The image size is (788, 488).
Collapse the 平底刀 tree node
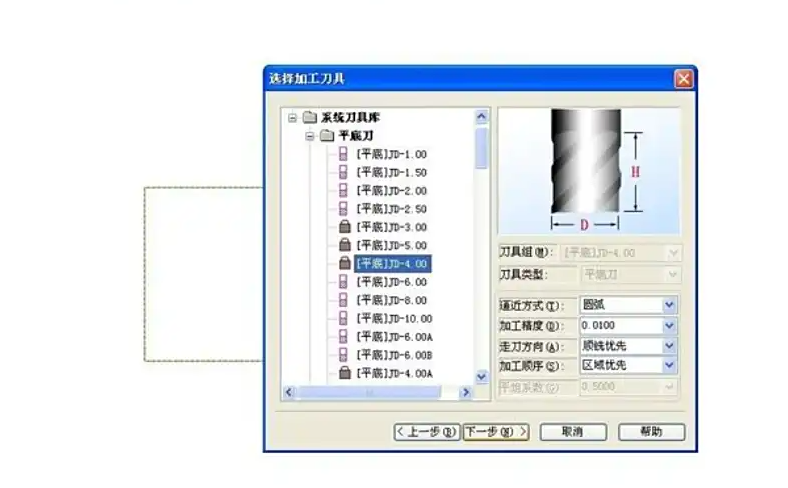tap(310, 136)
